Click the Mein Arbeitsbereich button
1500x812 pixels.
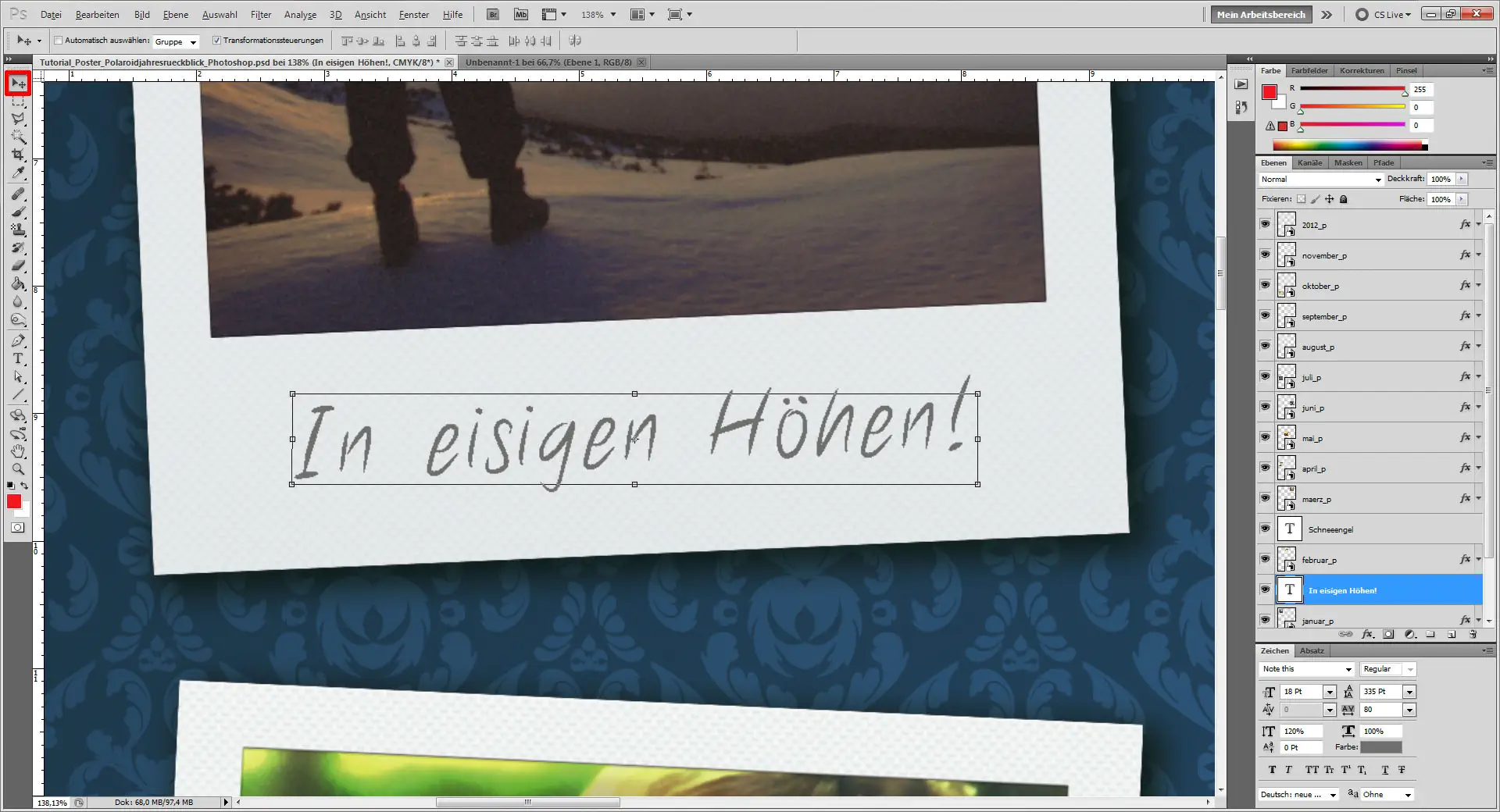pyautogui.click(x=1260, y=14)
